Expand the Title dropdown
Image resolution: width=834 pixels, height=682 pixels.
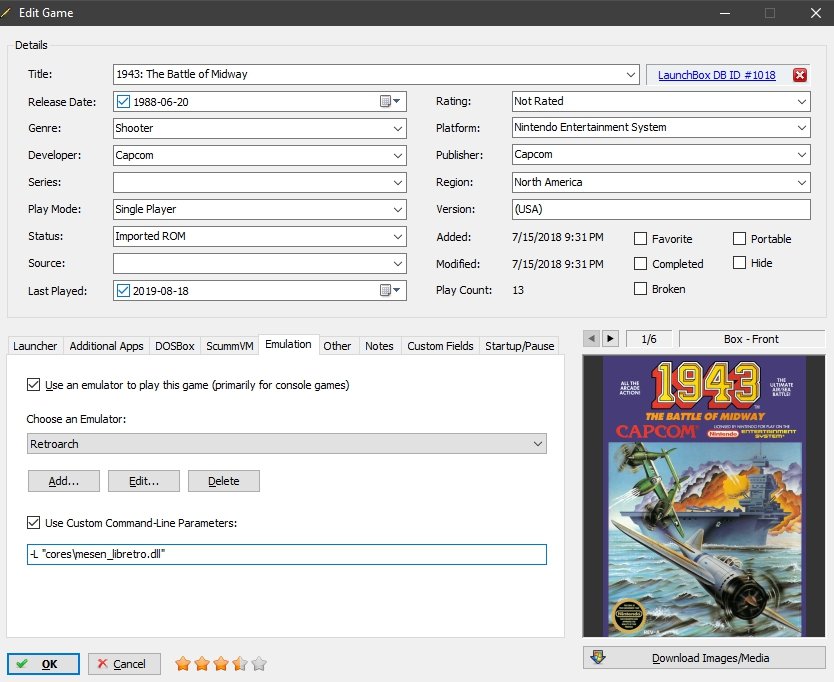pyautogui.click(x=631, y=74)
